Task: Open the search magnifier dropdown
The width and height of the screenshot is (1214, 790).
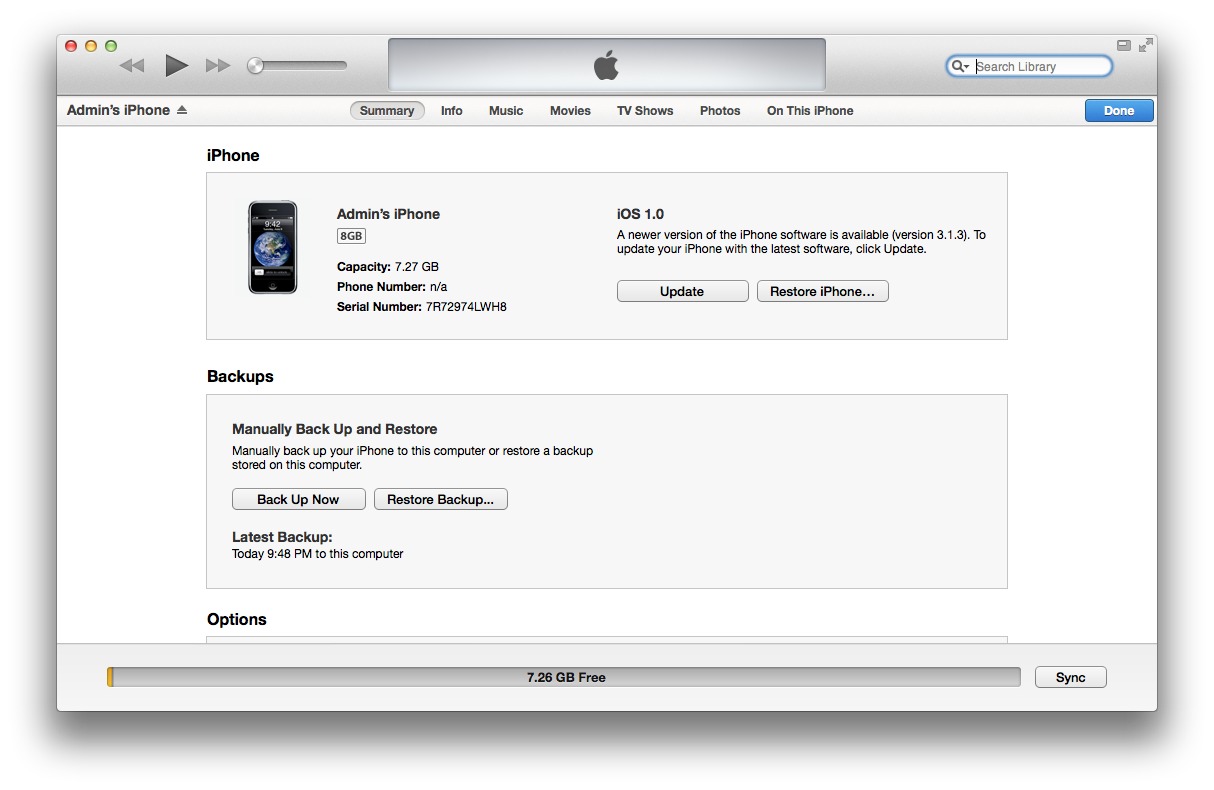Action: click(x=960, y=66)
